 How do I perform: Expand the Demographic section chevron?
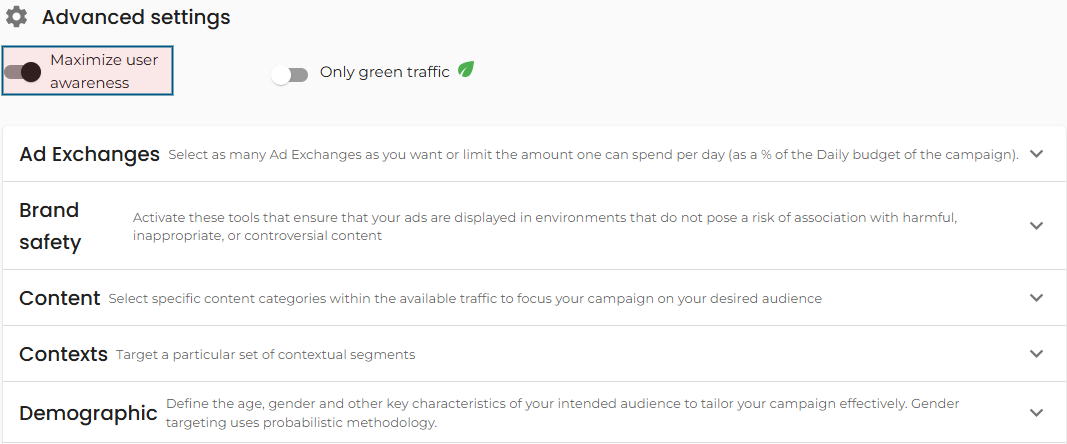point(1036,413)
